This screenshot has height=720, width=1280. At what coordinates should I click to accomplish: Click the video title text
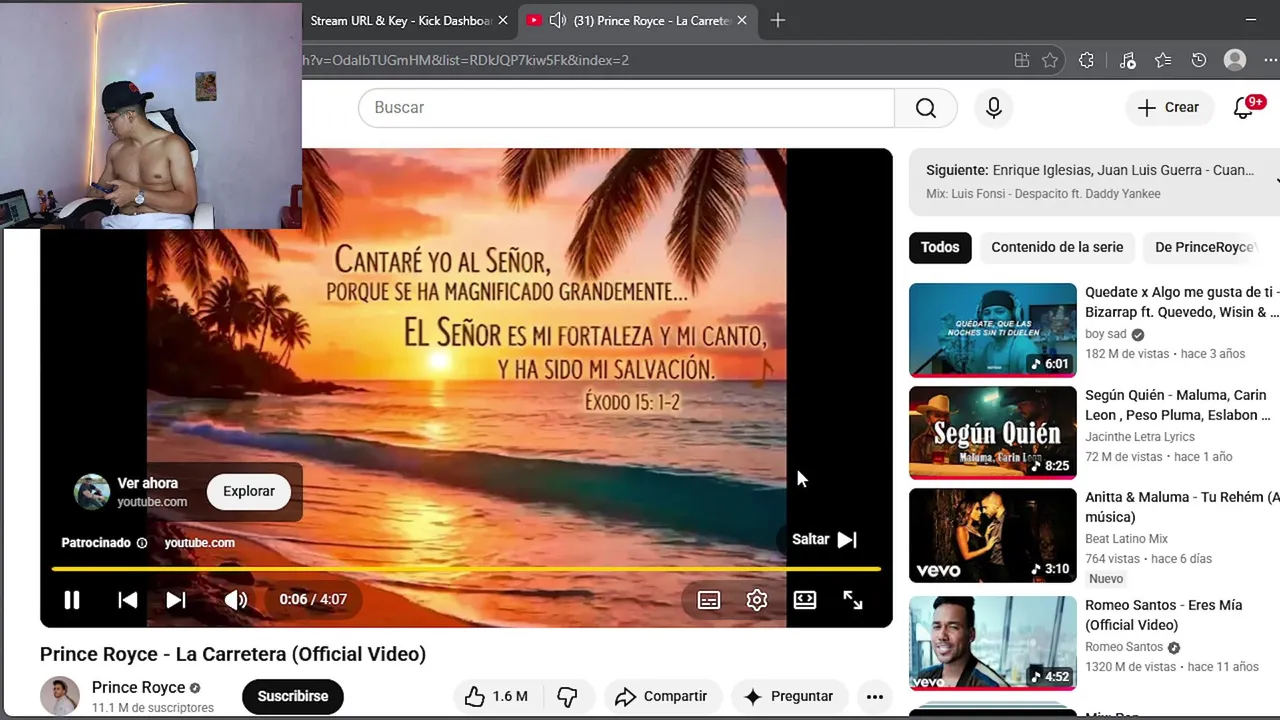point(233,654)
